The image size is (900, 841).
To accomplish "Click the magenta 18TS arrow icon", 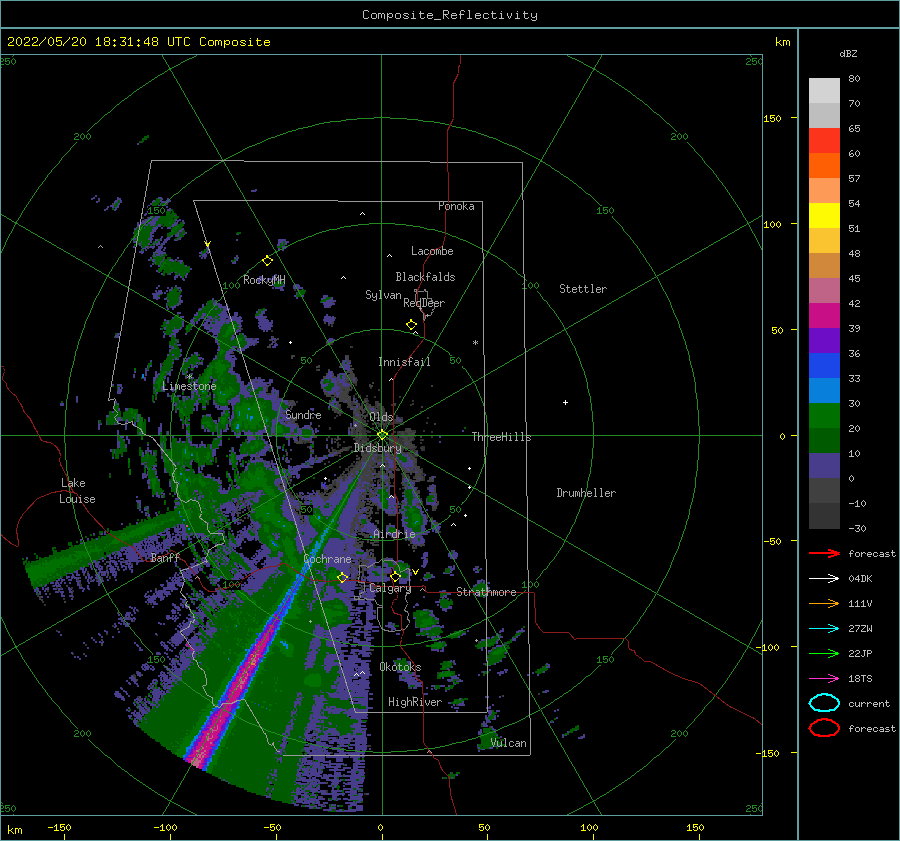I will tap(824, 679).
